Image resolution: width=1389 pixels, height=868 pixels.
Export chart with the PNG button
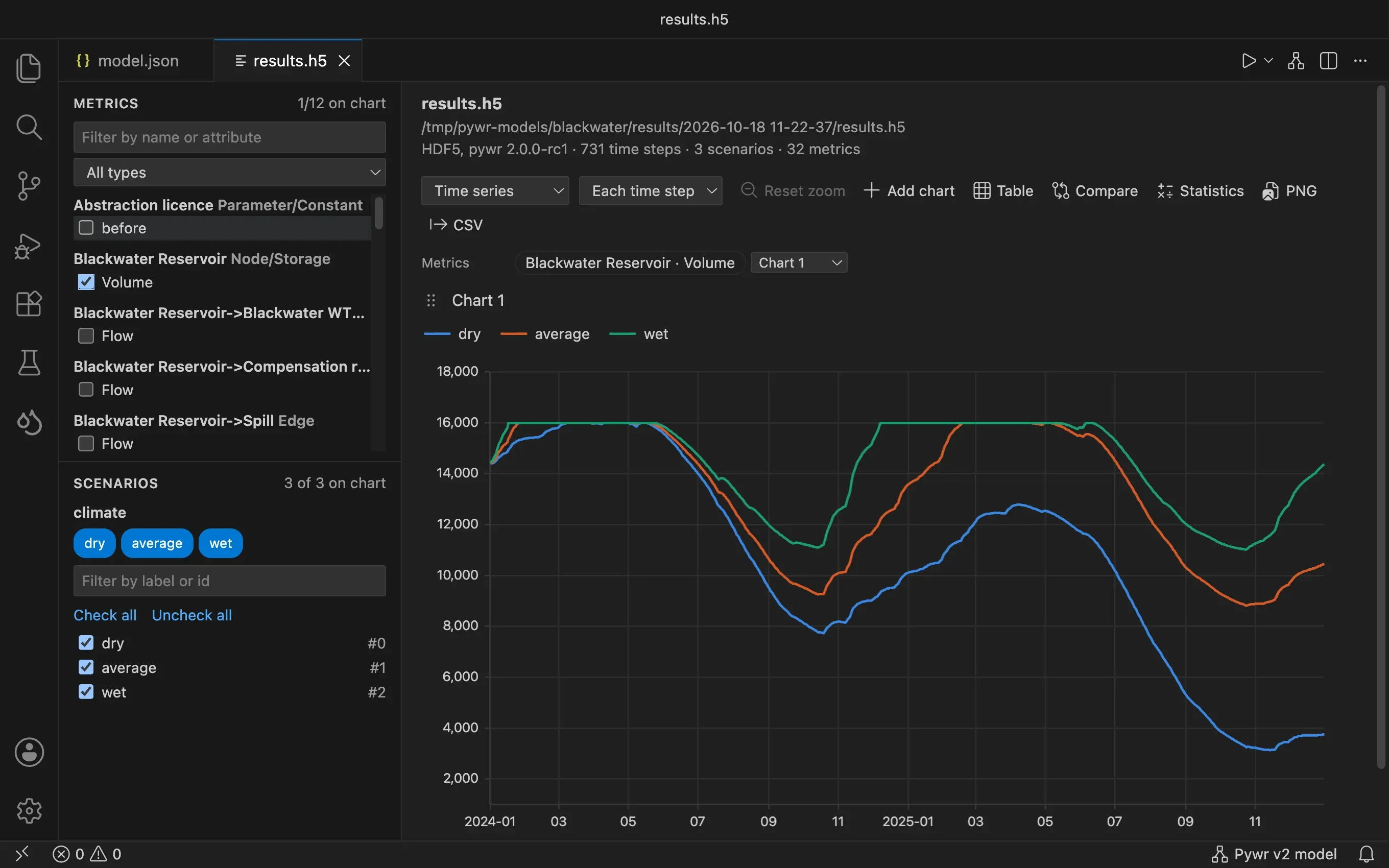pos(1289,190)
